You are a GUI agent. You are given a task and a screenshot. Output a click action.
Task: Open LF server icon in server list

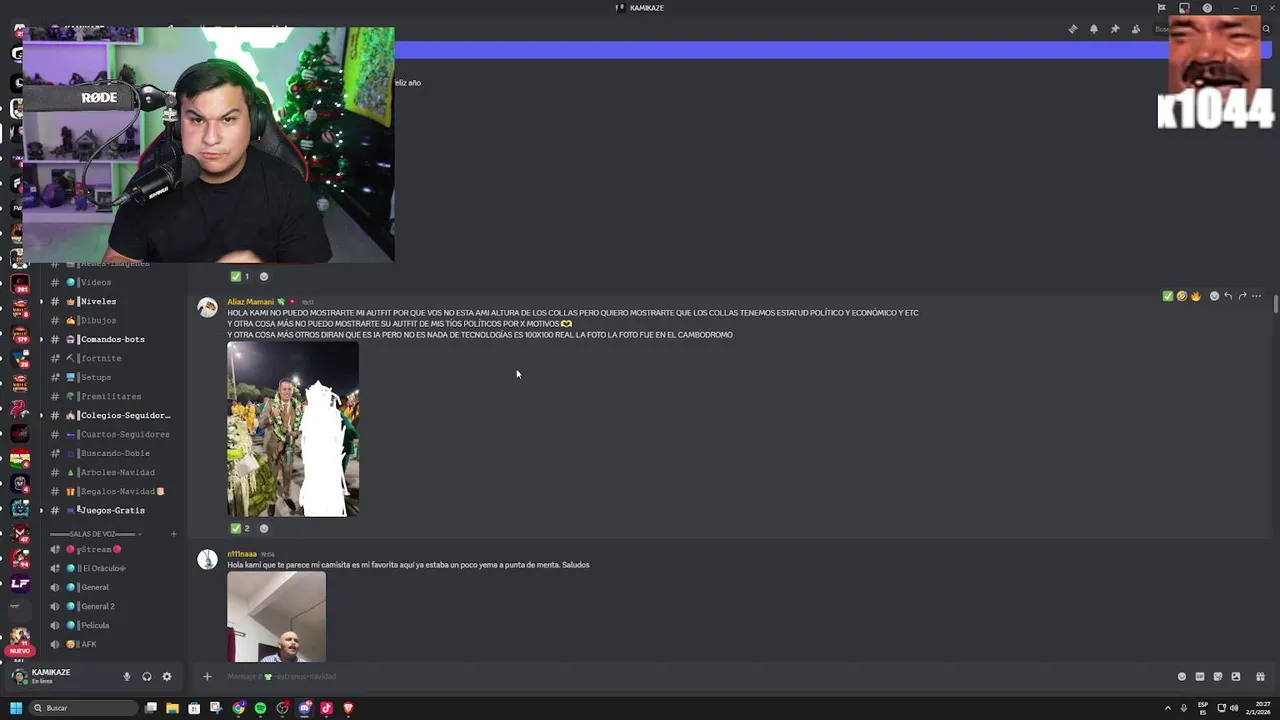(x=20, y=584)
